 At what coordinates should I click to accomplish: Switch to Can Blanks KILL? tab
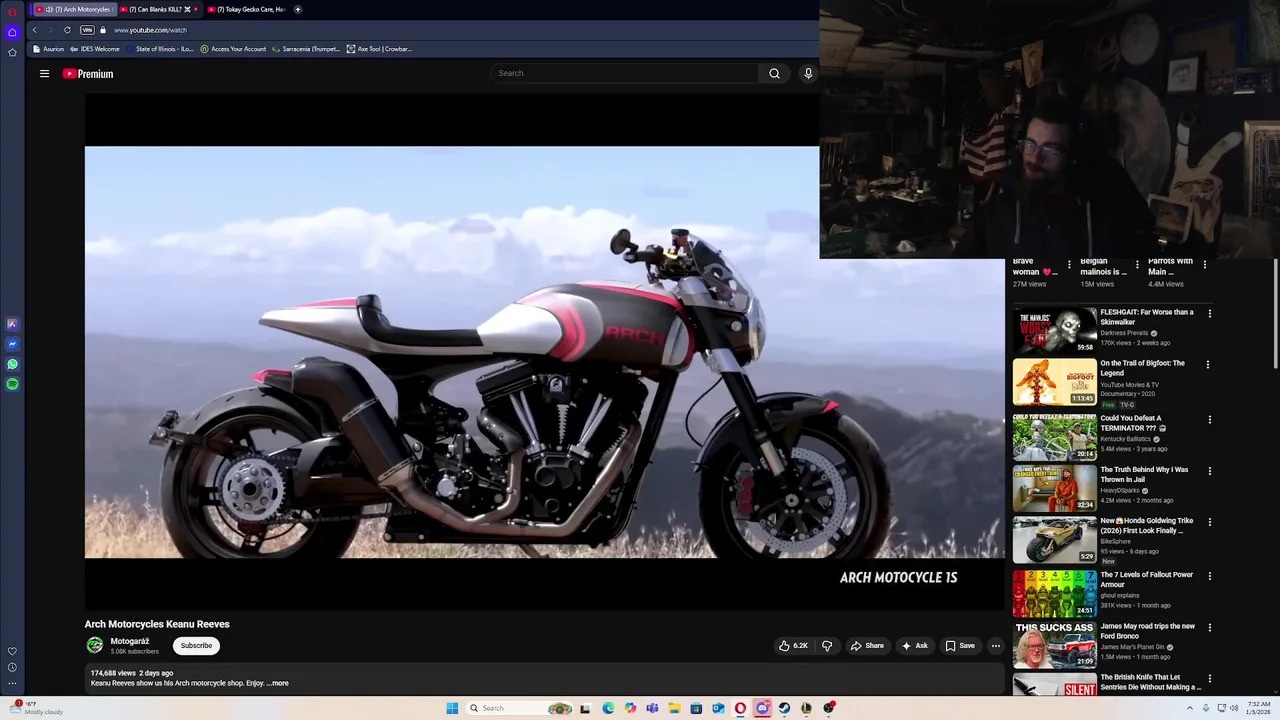click(x=160, y=9)
